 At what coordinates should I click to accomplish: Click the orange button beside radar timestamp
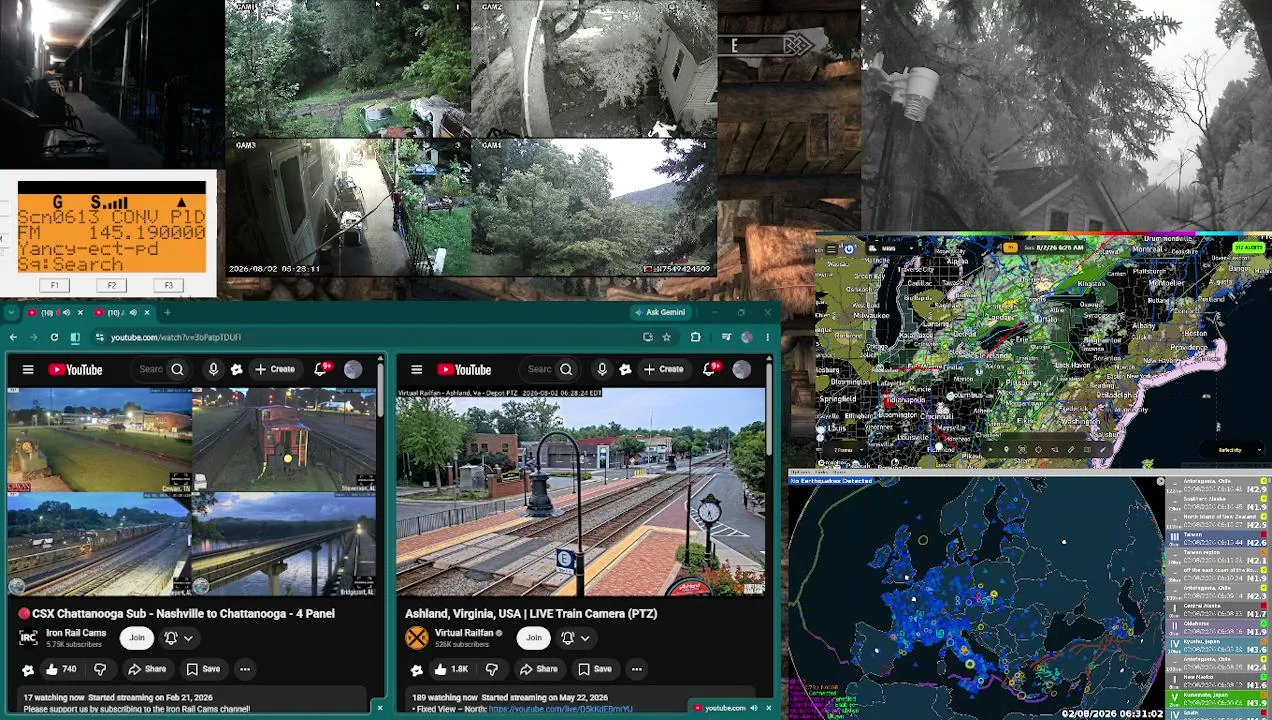(x=1010, y=248)
